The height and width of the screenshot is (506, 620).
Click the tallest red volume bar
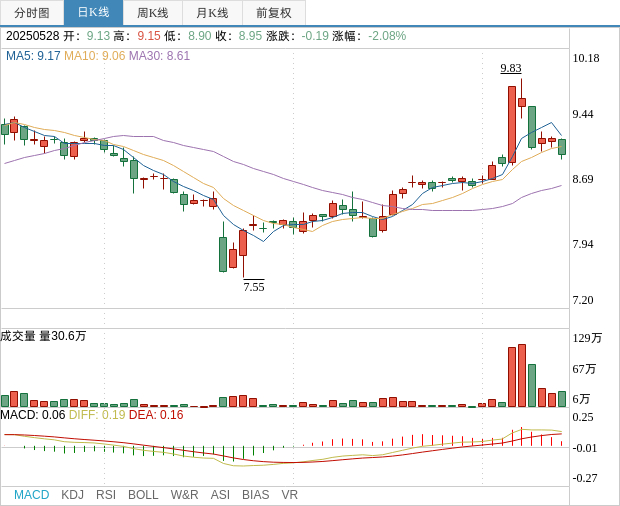521,375
